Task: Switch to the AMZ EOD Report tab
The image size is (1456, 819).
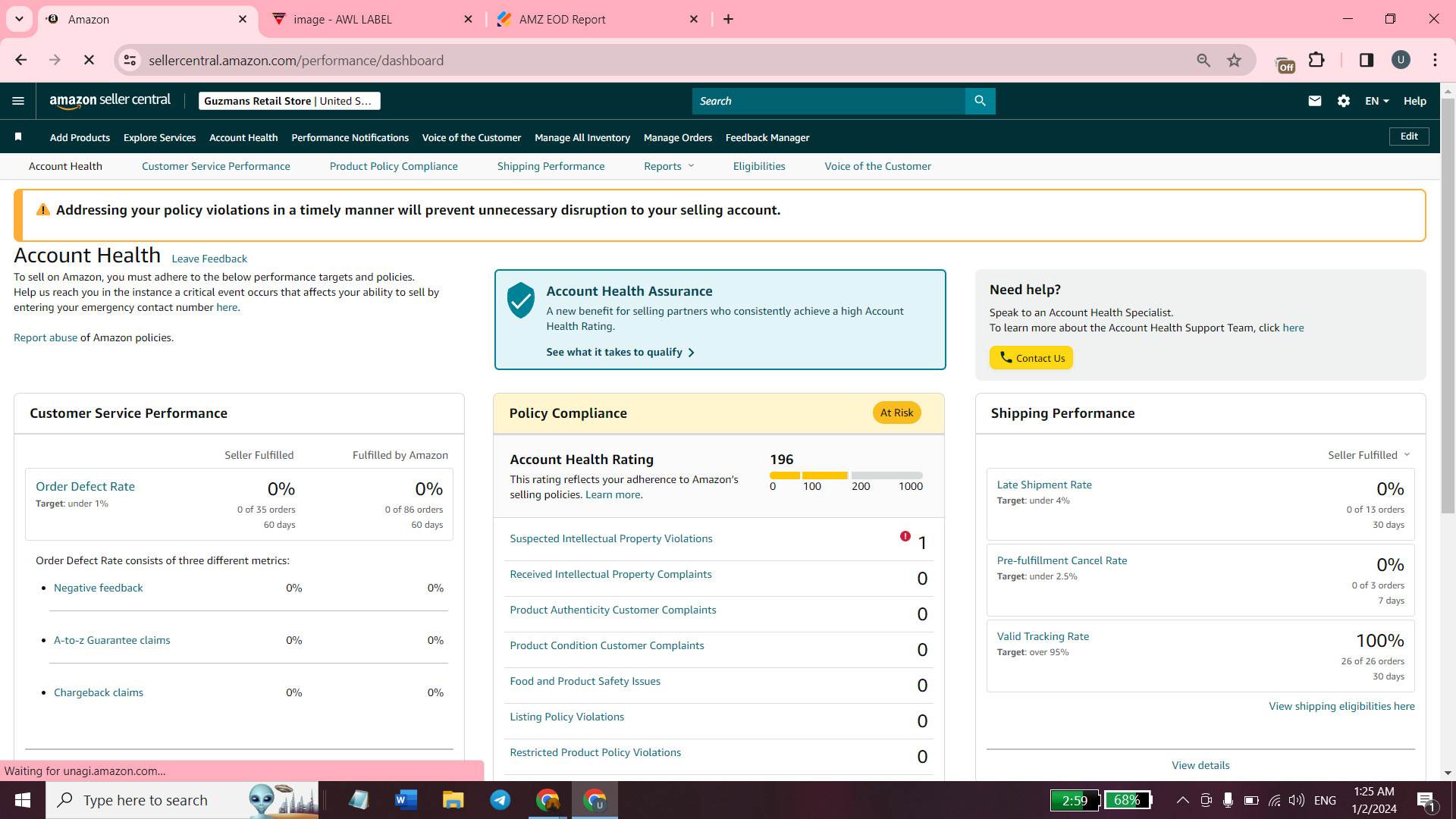Action: [x=598, y=19]
